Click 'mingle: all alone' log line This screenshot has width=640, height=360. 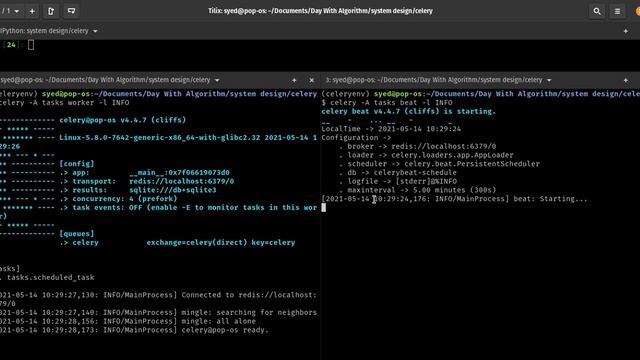218,321
